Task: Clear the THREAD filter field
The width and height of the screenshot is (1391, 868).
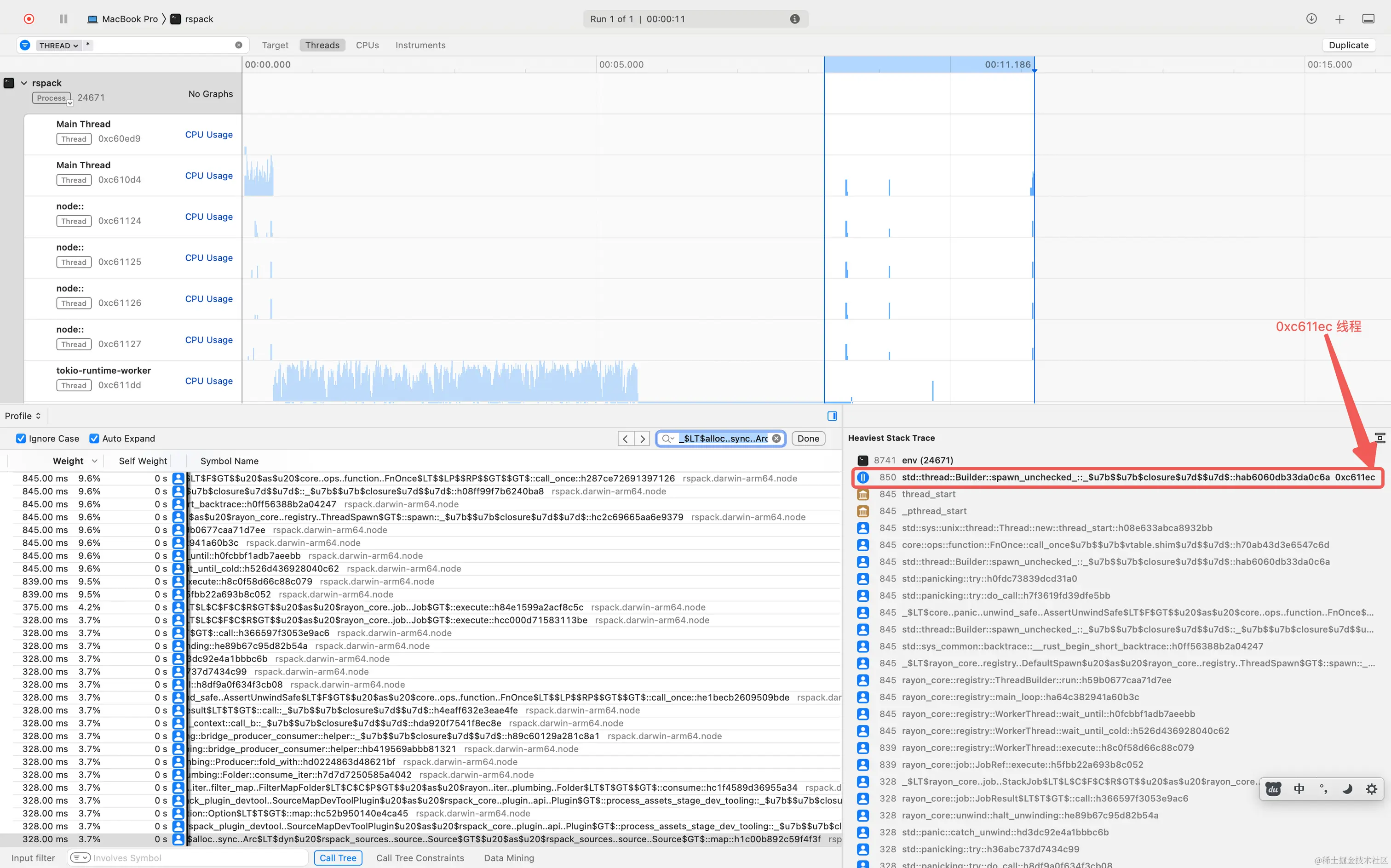Action: pyautogui.click(x=238, y=46)
